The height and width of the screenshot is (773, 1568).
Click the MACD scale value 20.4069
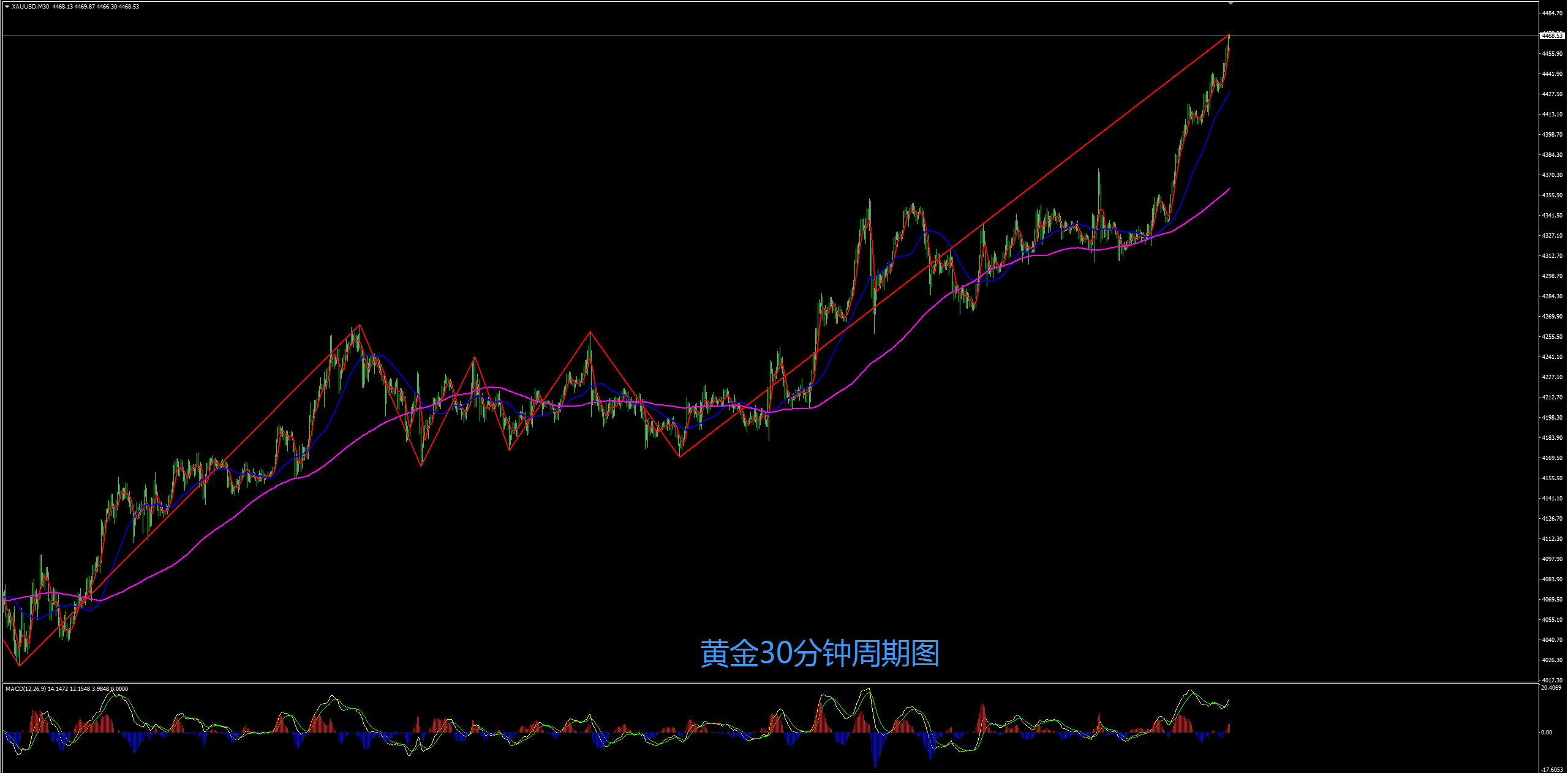pos(1551,687)
